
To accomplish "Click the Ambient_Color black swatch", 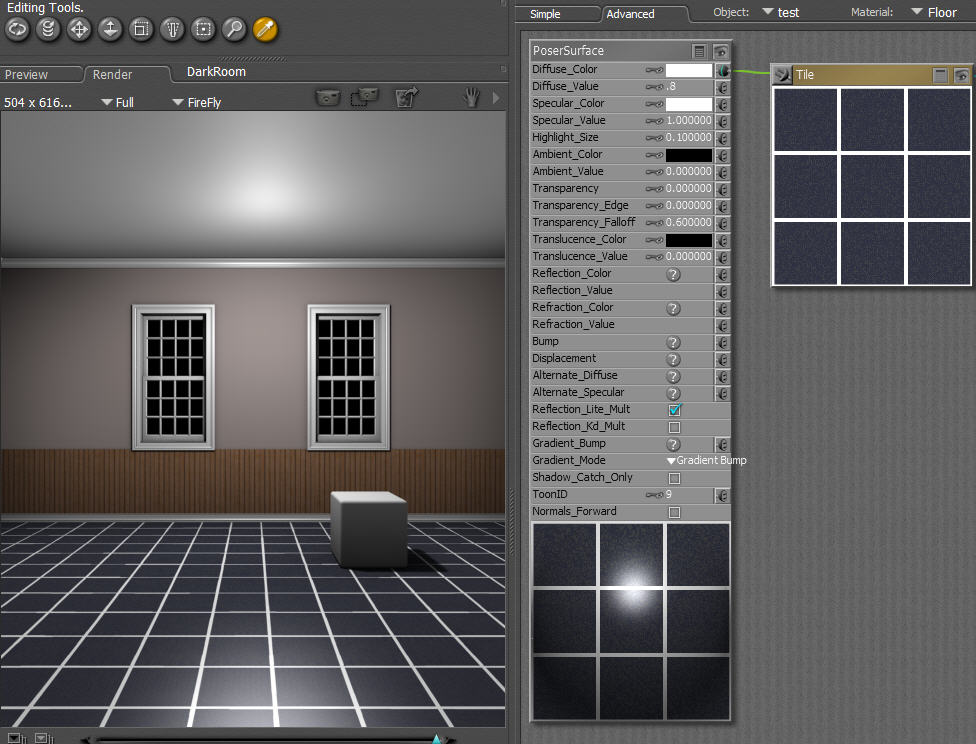I will click(x=689, y=155).
